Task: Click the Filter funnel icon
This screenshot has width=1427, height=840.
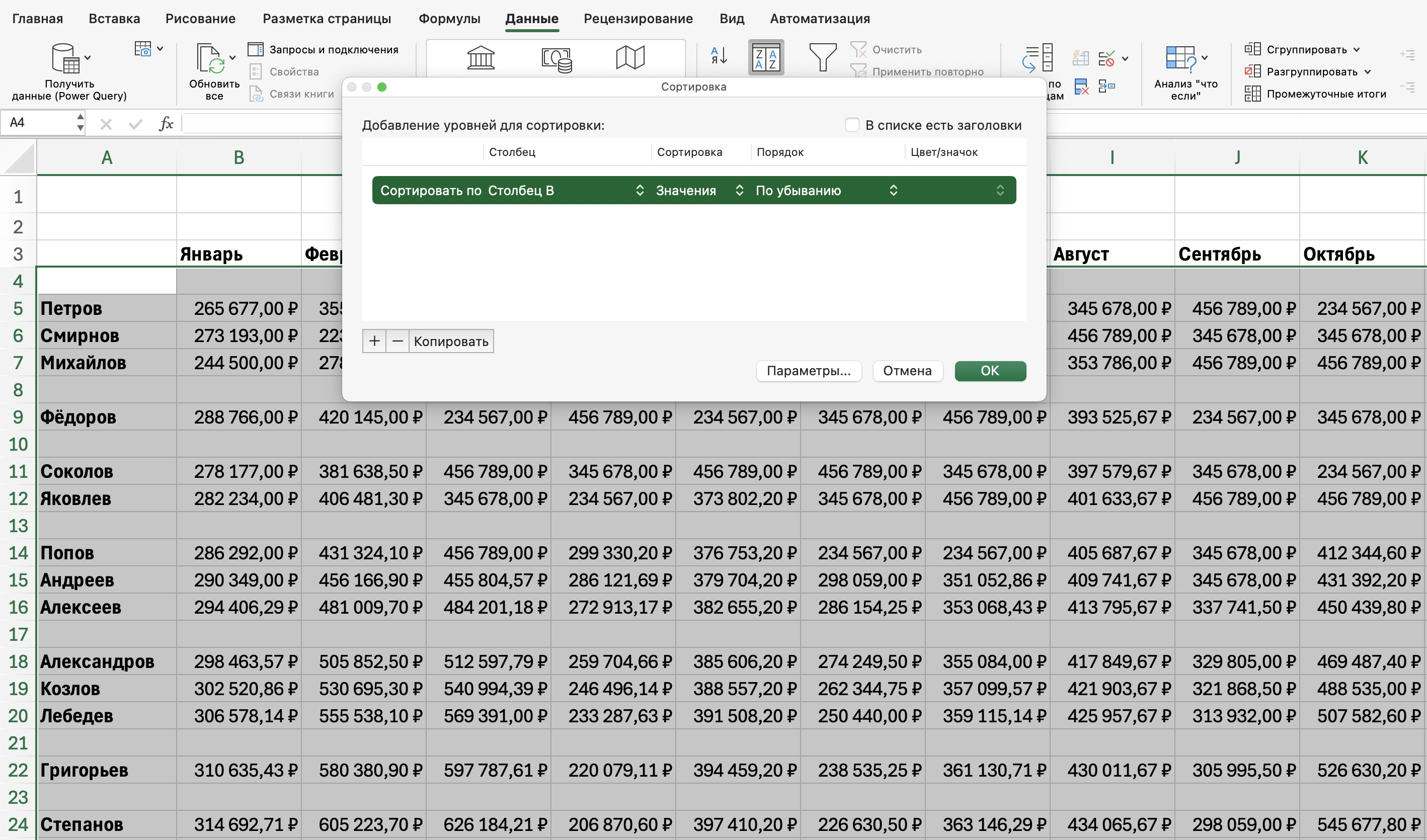Action: (x=822, y=57)
